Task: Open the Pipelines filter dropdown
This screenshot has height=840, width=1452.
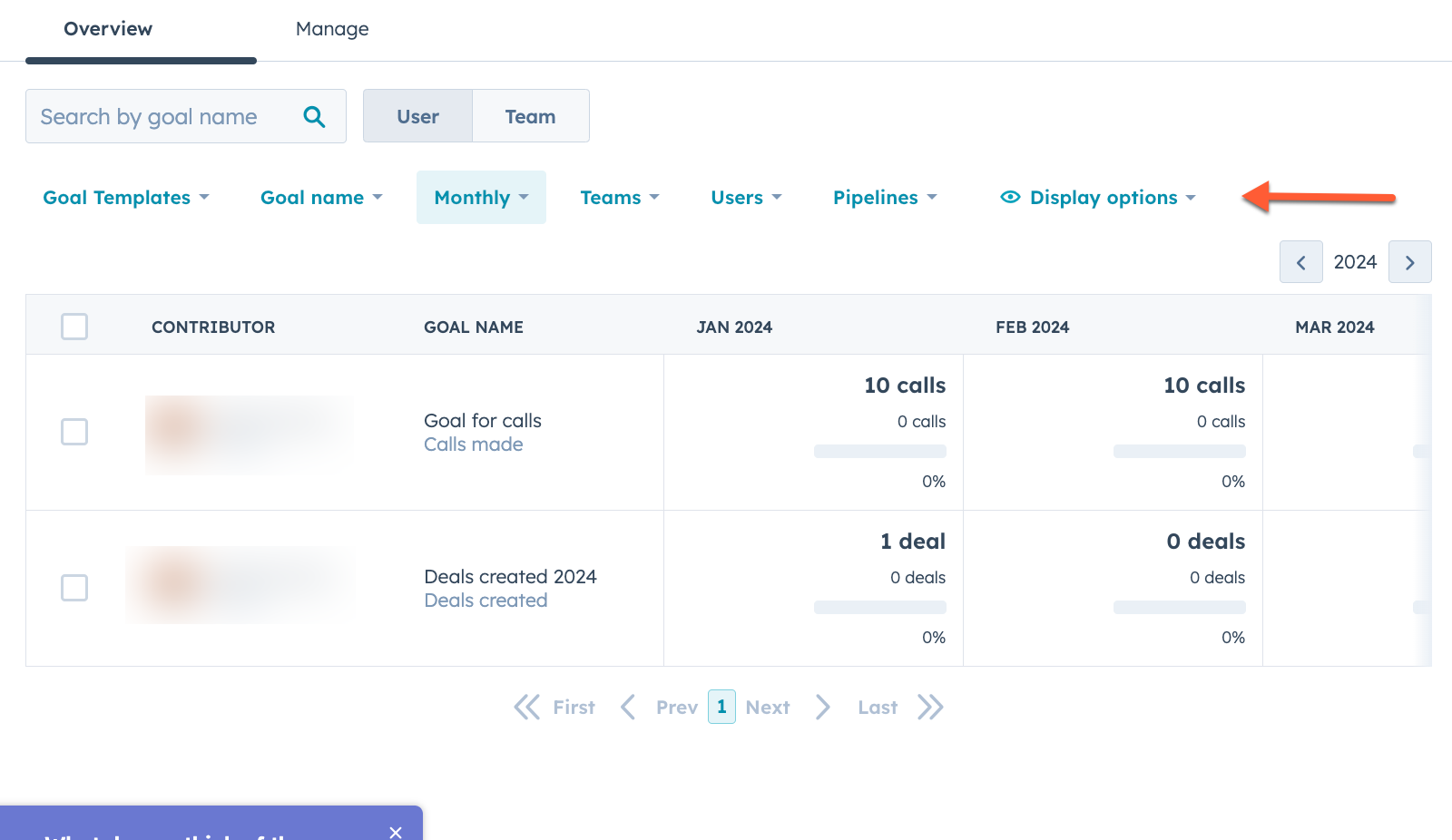Action: click(x=885, y=198)
